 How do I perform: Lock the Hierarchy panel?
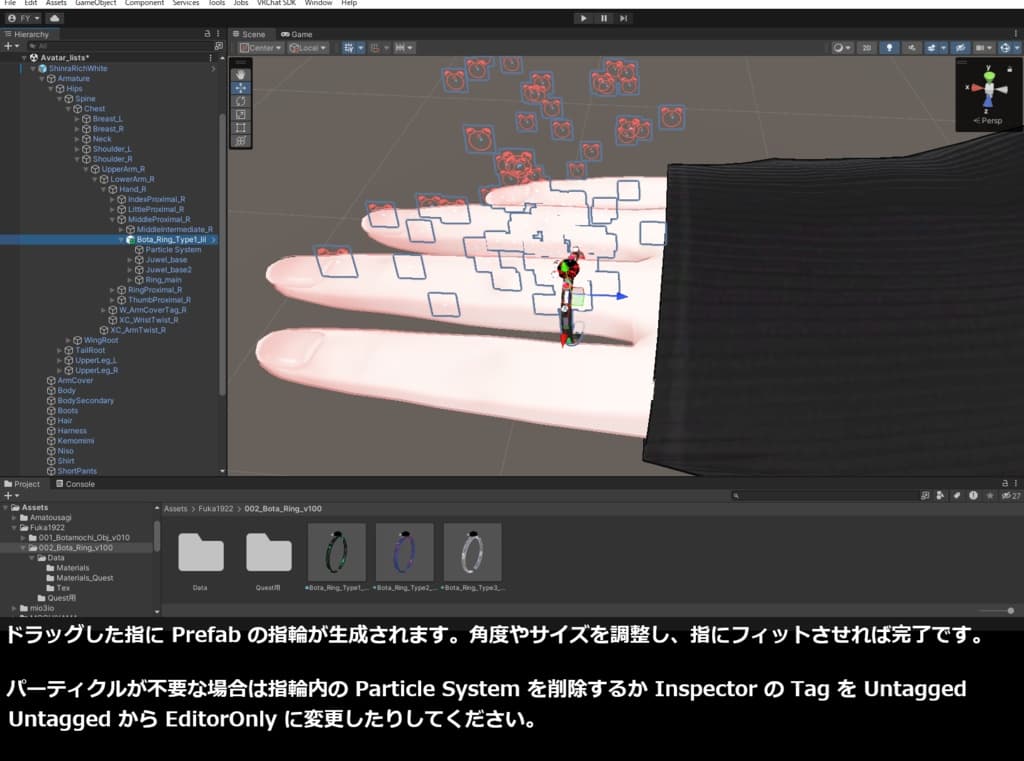(208, 34)
